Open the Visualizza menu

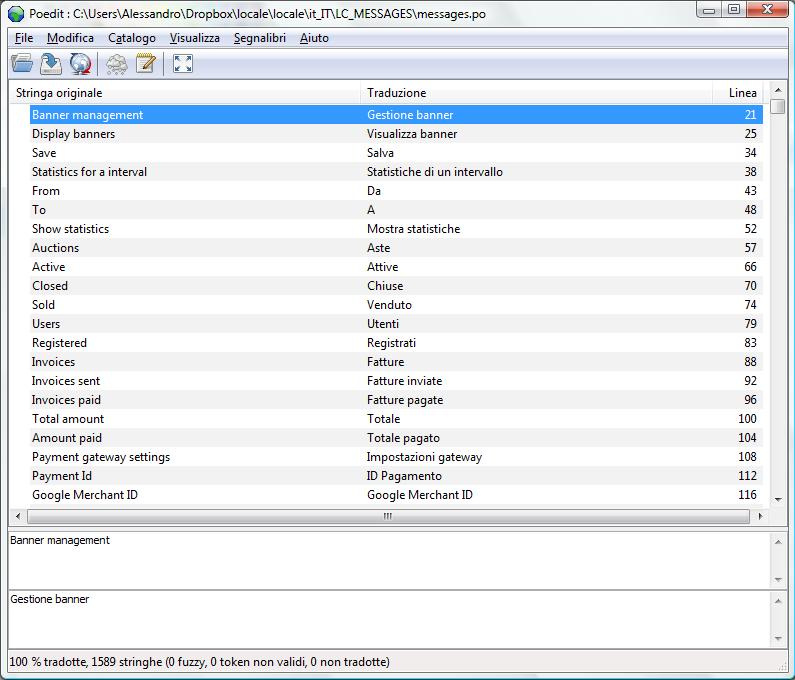coord(195,38)
